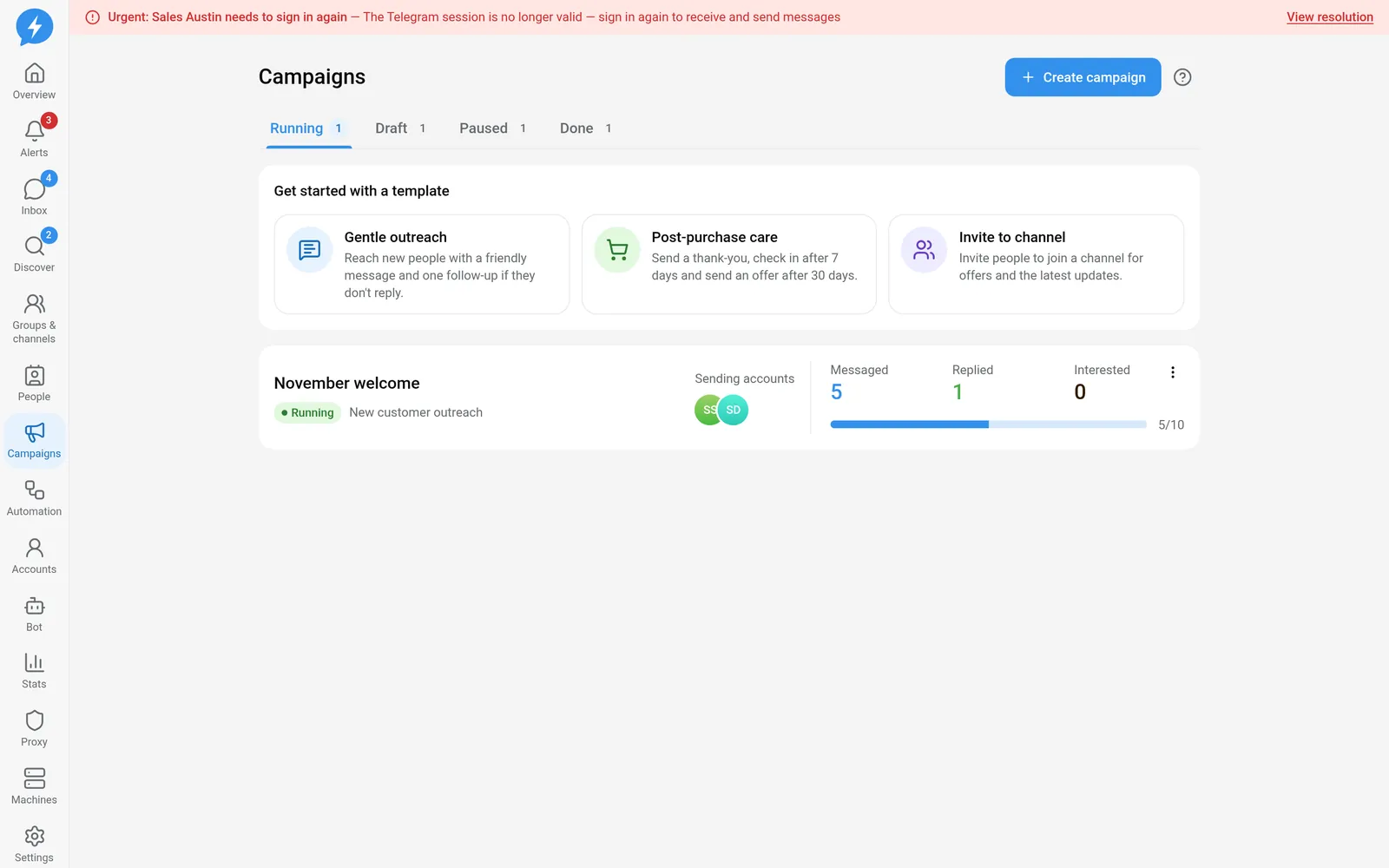Screen dimensions: 1389x868
Task: Click the campaign progress bar
Action: pyautogui.click(x=988, y=424)
